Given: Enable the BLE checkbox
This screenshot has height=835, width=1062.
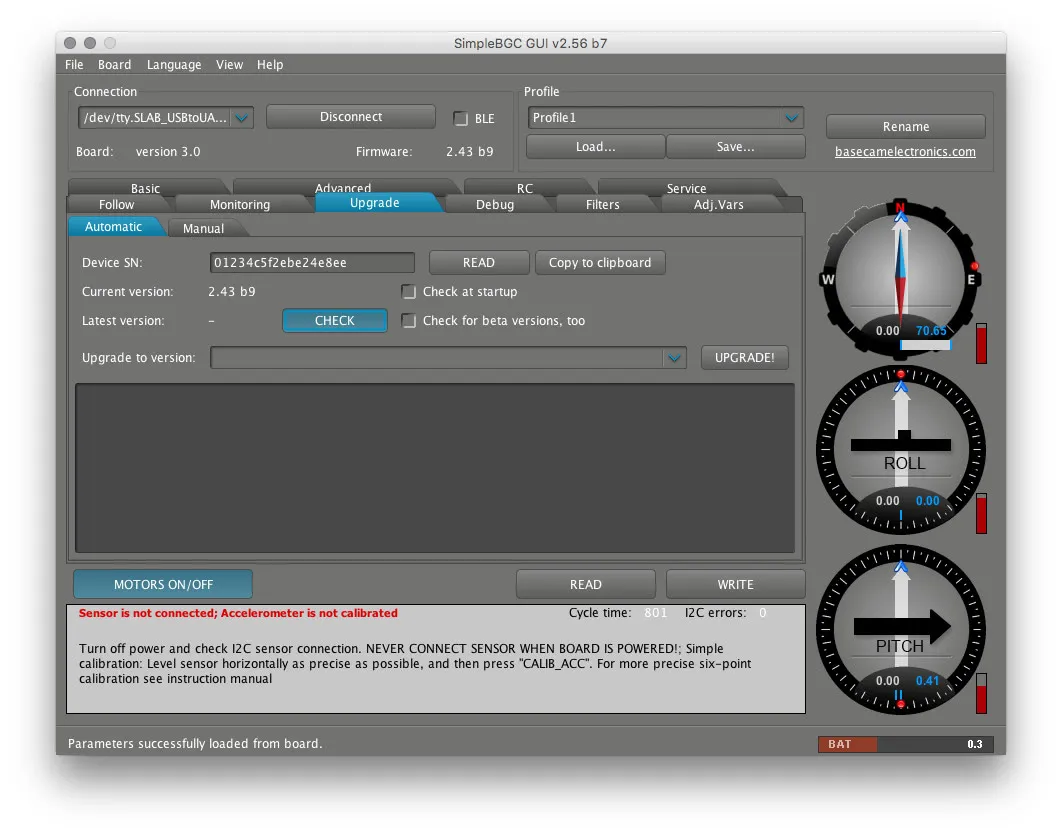Looking at the screenshot, I should point(461,119).
